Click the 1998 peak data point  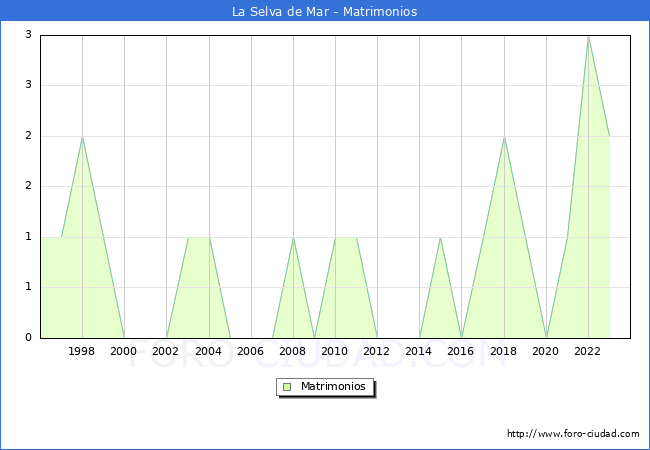[x=82, y=137]
